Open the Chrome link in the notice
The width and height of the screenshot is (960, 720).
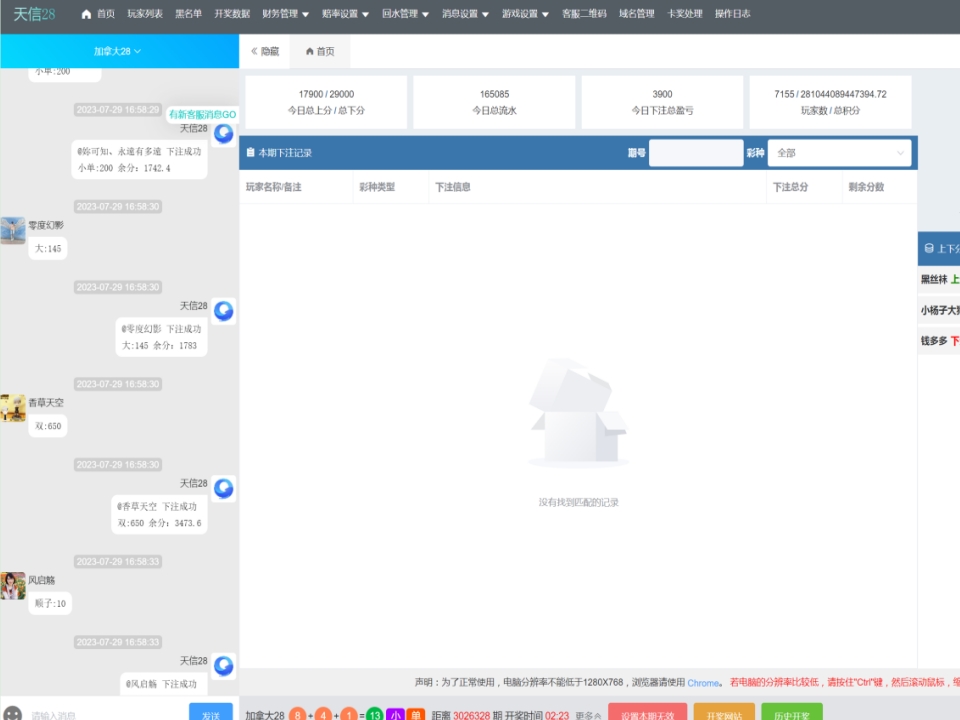coord(703,683)
